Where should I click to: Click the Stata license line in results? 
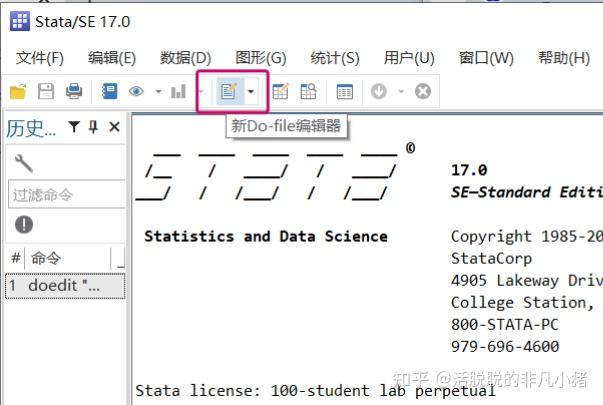(x=315, y=391)
